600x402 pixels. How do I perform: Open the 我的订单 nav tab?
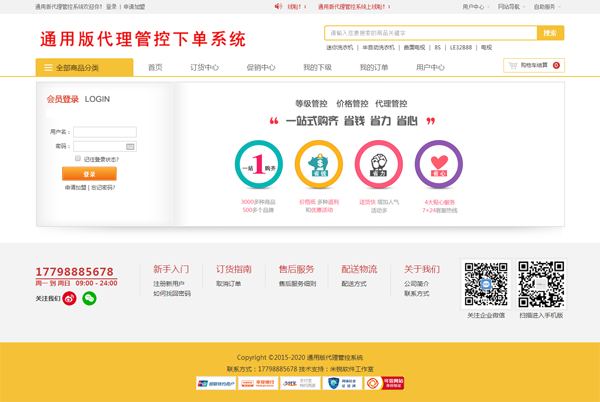[374, 67]
